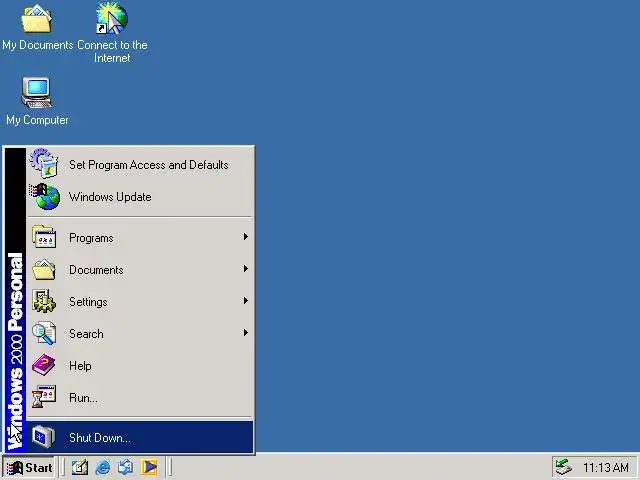Screen dimensions: 640x480
Task: Launch Outlook Express from Quick Launch
Action: (125, 467)
